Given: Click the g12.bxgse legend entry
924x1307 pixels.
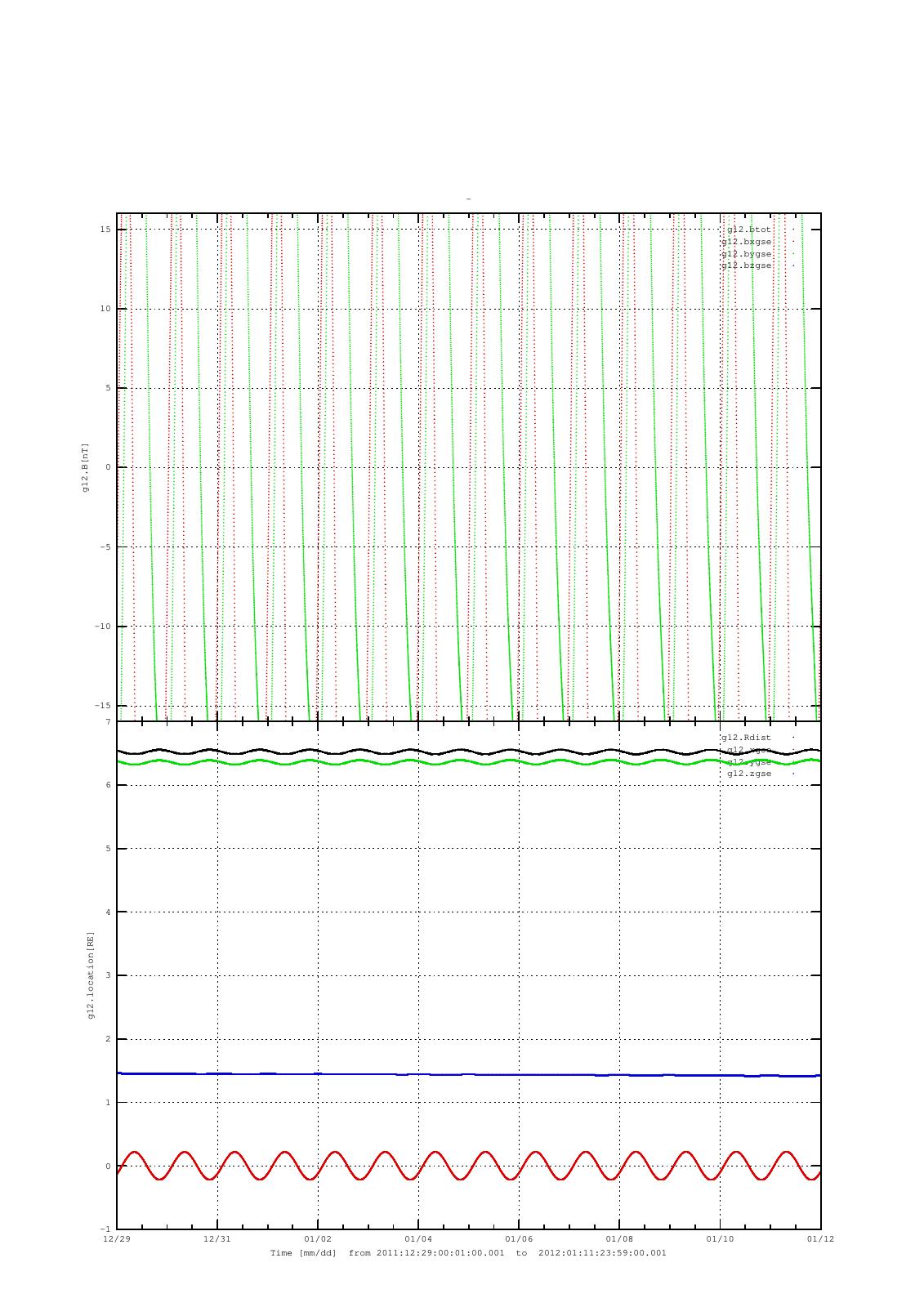Looking at the screenshot, I should [747, 242].
